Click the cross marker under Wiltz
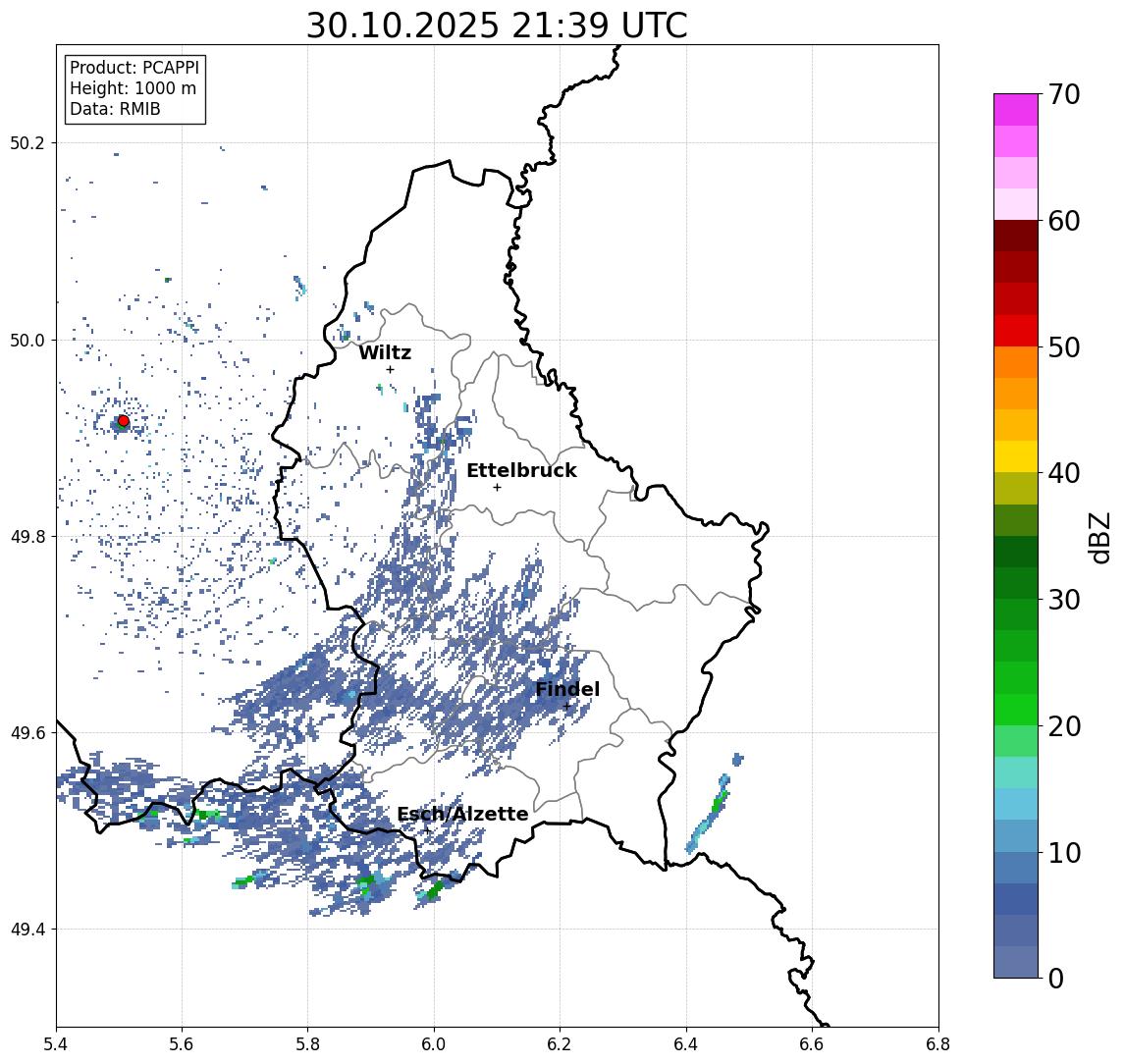The image size is (1124, 1064). [390, 369]
